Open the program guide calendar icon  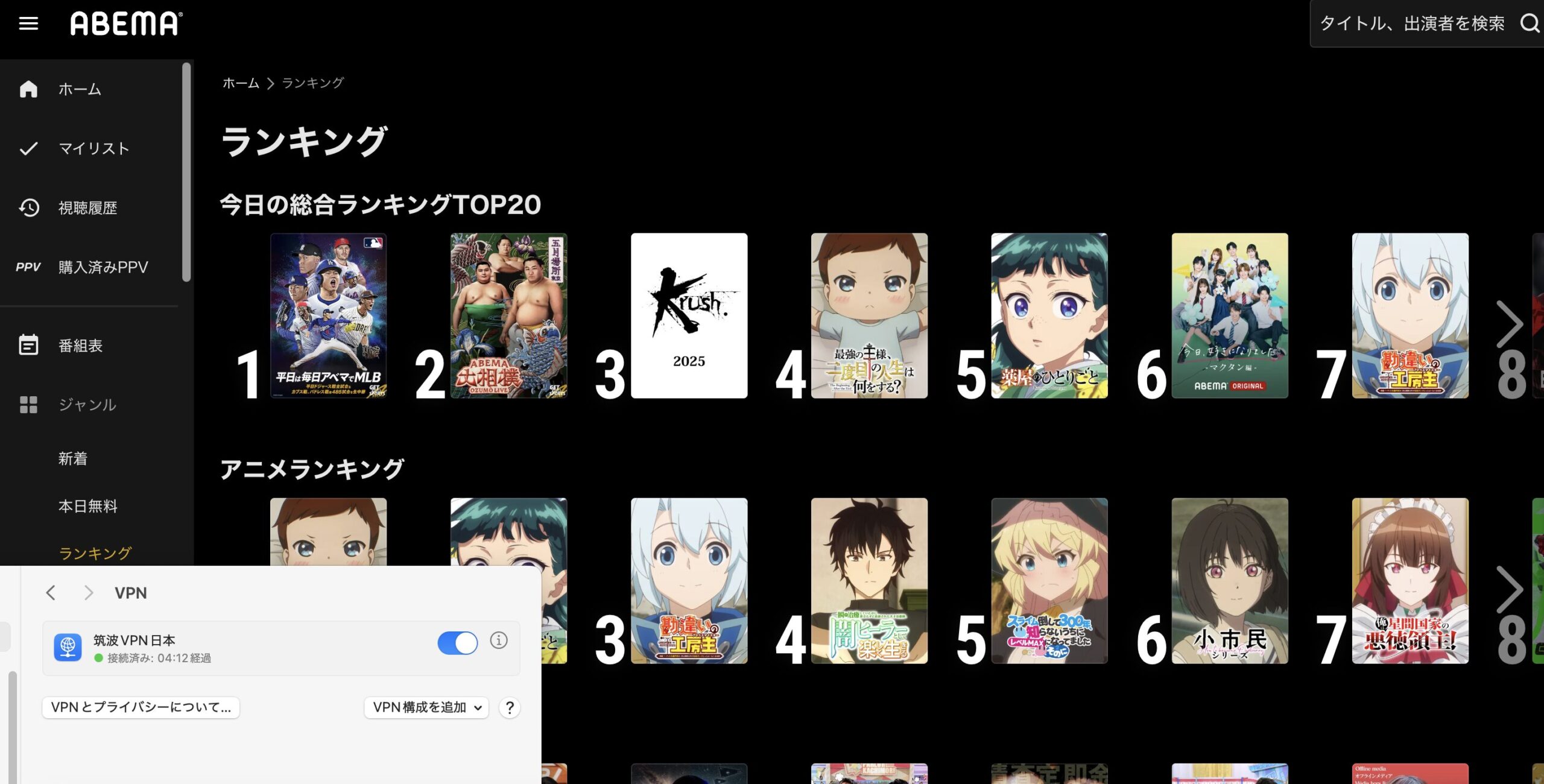pyautogui.click(x=28, y=345)
